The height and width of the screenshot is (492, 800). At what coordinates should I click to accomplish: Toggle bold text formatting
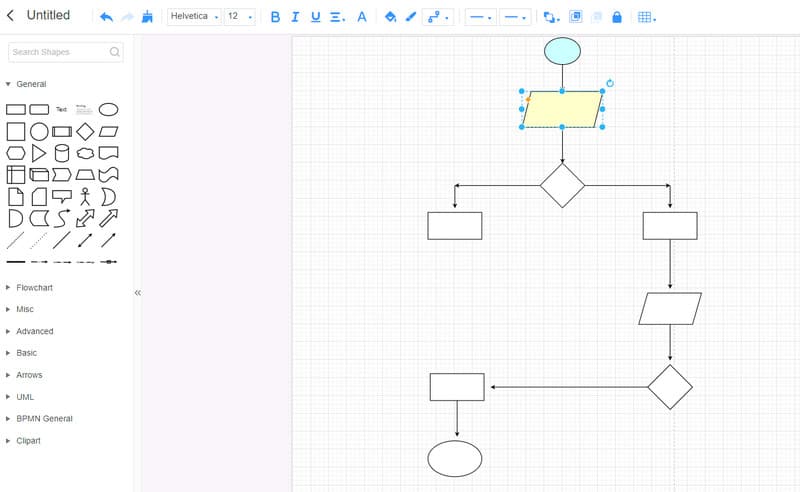pyautogui.click(x=275, y=17)
